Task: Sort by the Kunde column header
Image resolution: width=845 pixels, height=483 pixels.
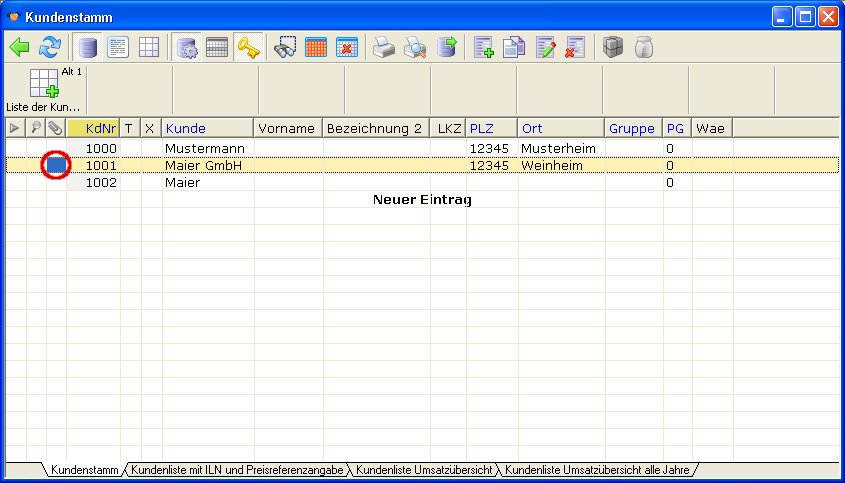Action: click(x=186, y=128)
